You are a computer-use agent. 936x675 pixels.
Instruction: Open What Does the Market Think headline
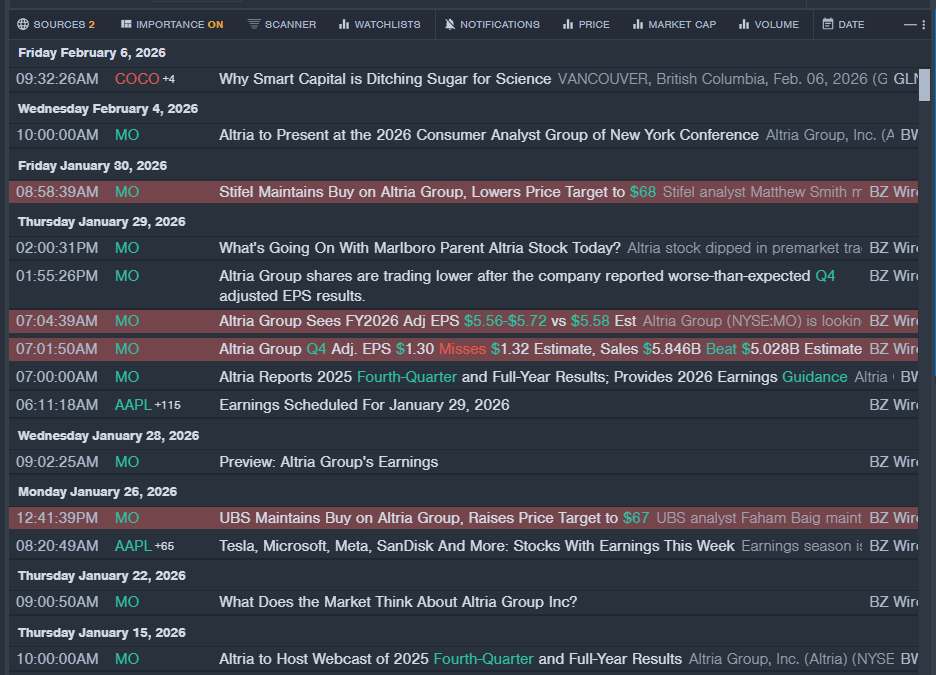398,602
